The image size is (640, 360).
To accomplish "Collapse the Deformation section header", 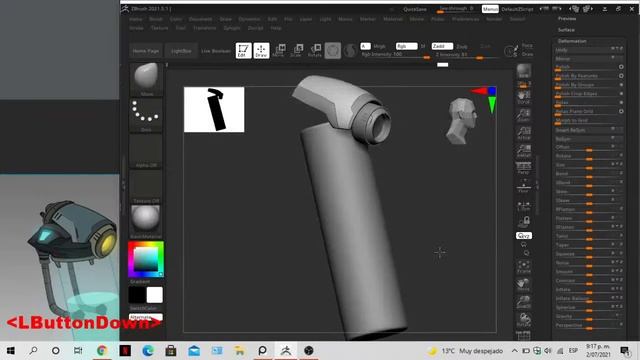I will [x=572, y=41].
